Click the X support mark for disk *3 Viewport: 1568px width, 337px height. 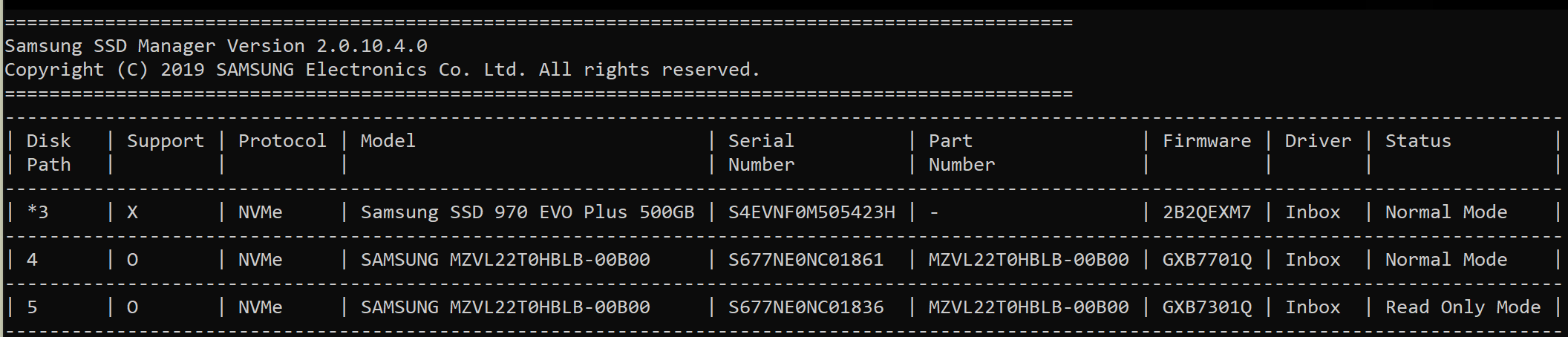132,212
